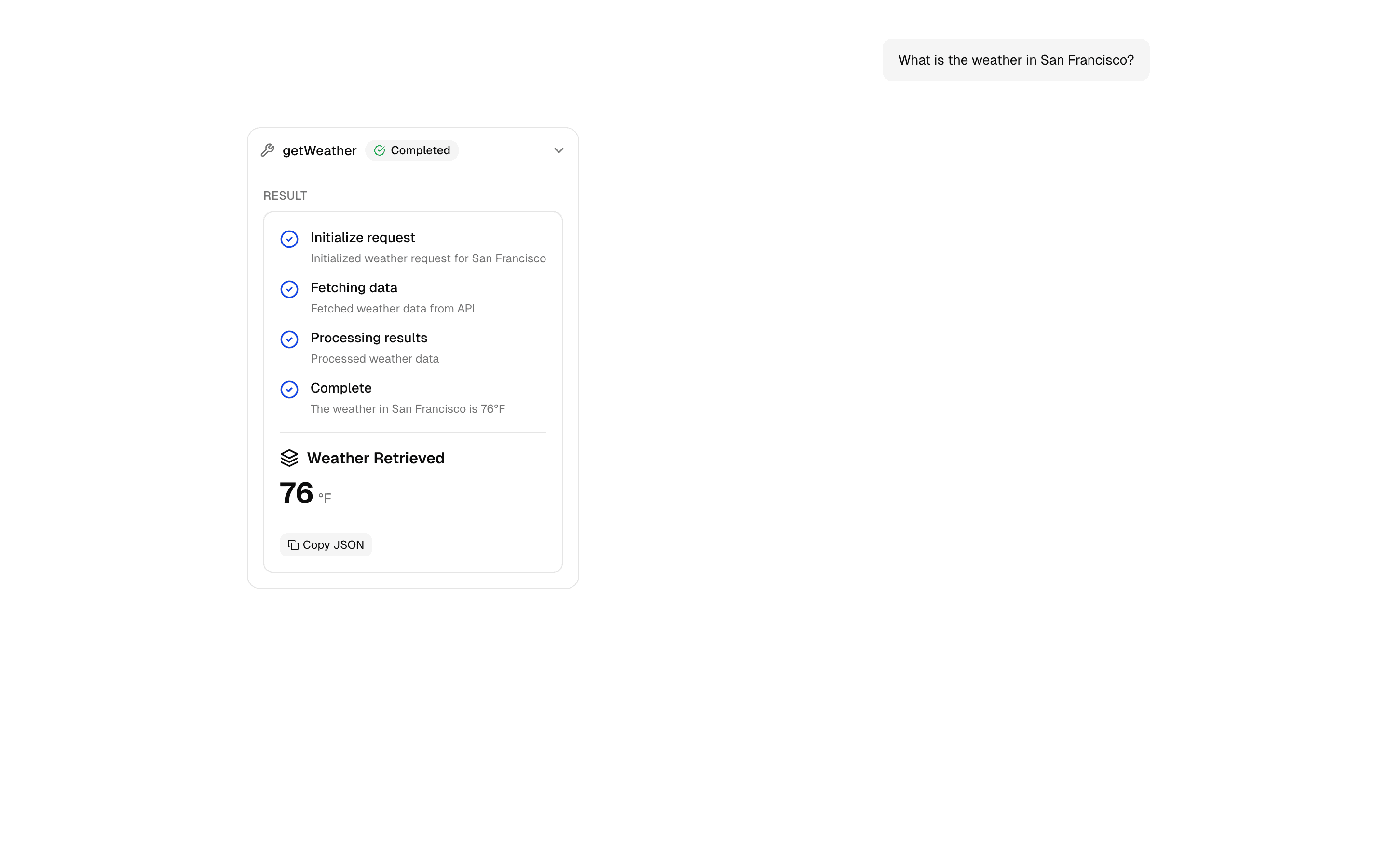This screenshot has width=1389, height=868.
Task: Click the layers icon beside Weather Retrieved
Action: pyautogui.click(x=290, y=458)
